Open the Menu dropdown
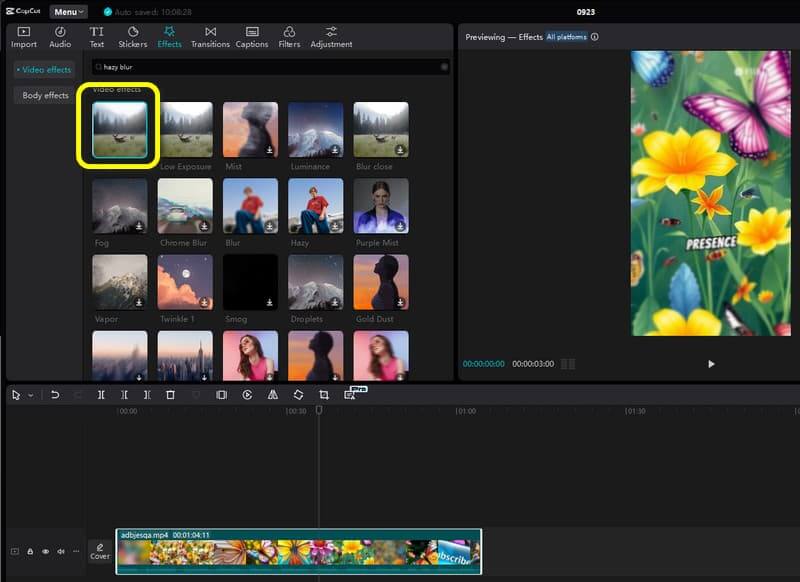 pos(68,12)
